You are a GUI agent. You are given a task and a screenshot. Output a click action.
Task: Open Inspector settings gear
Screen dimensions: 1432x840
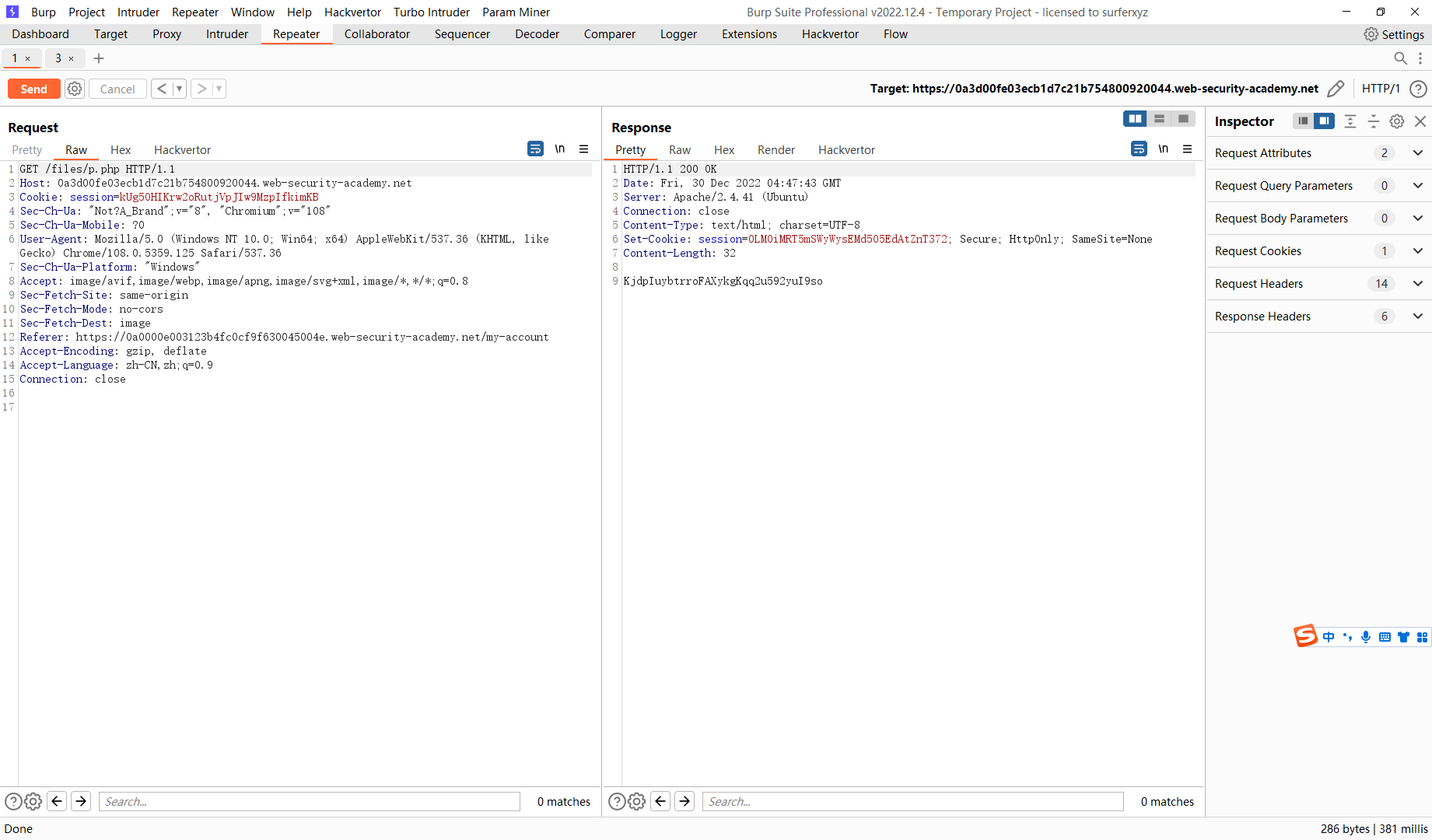click(x=1397, y=121)
